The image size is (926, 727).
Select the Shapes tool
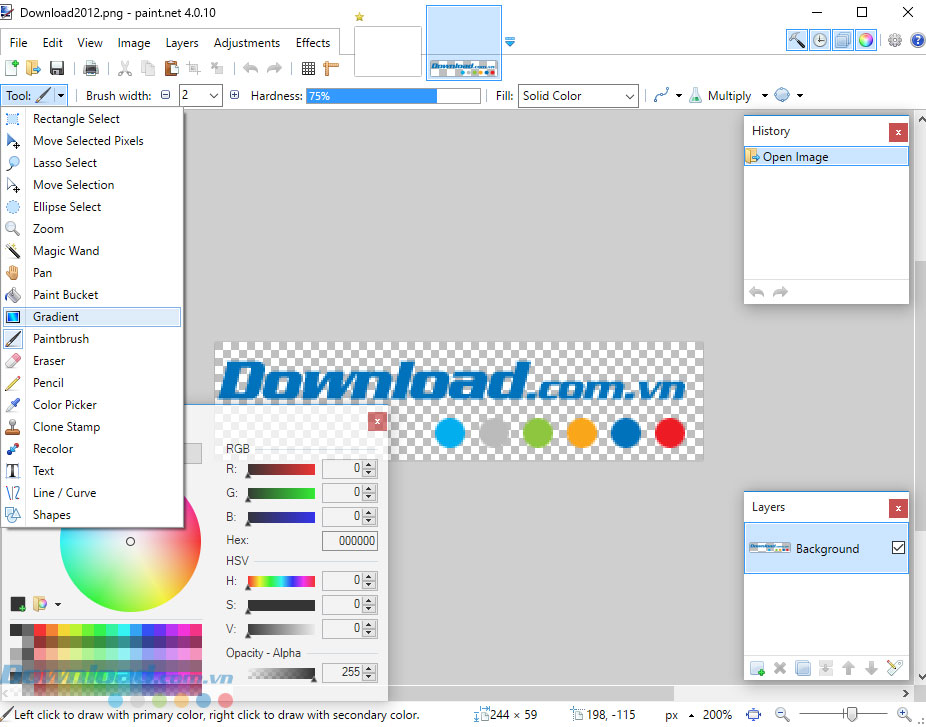[x=92, y=514]
